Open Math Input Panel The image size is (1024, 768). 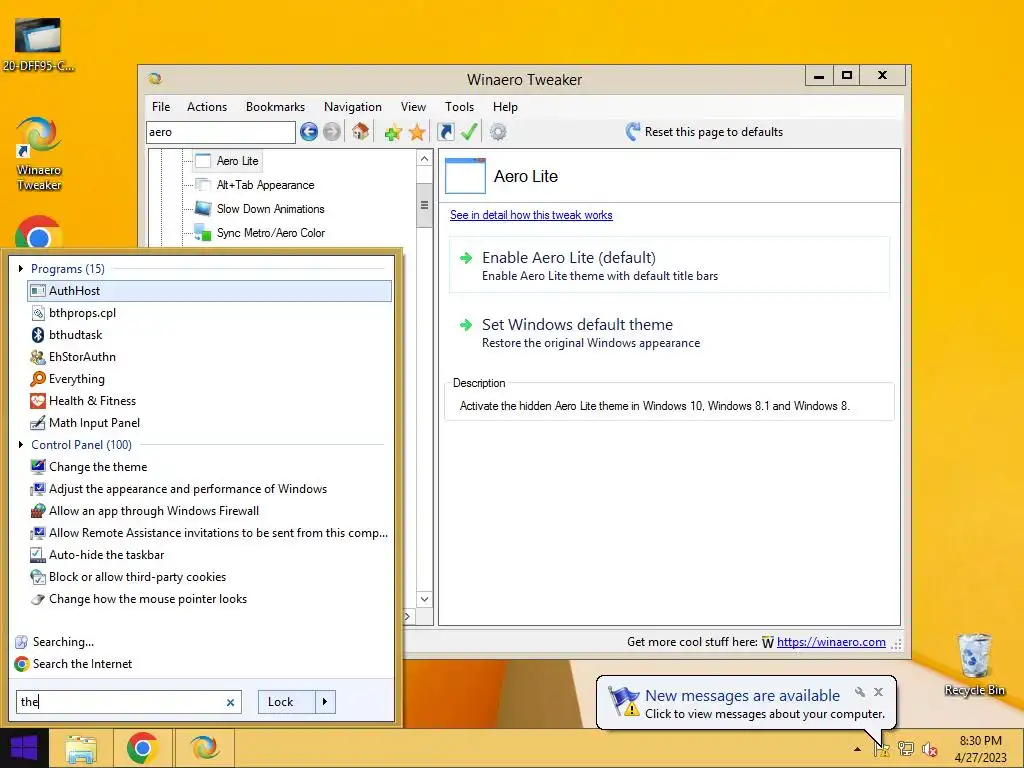coord(210,423)
